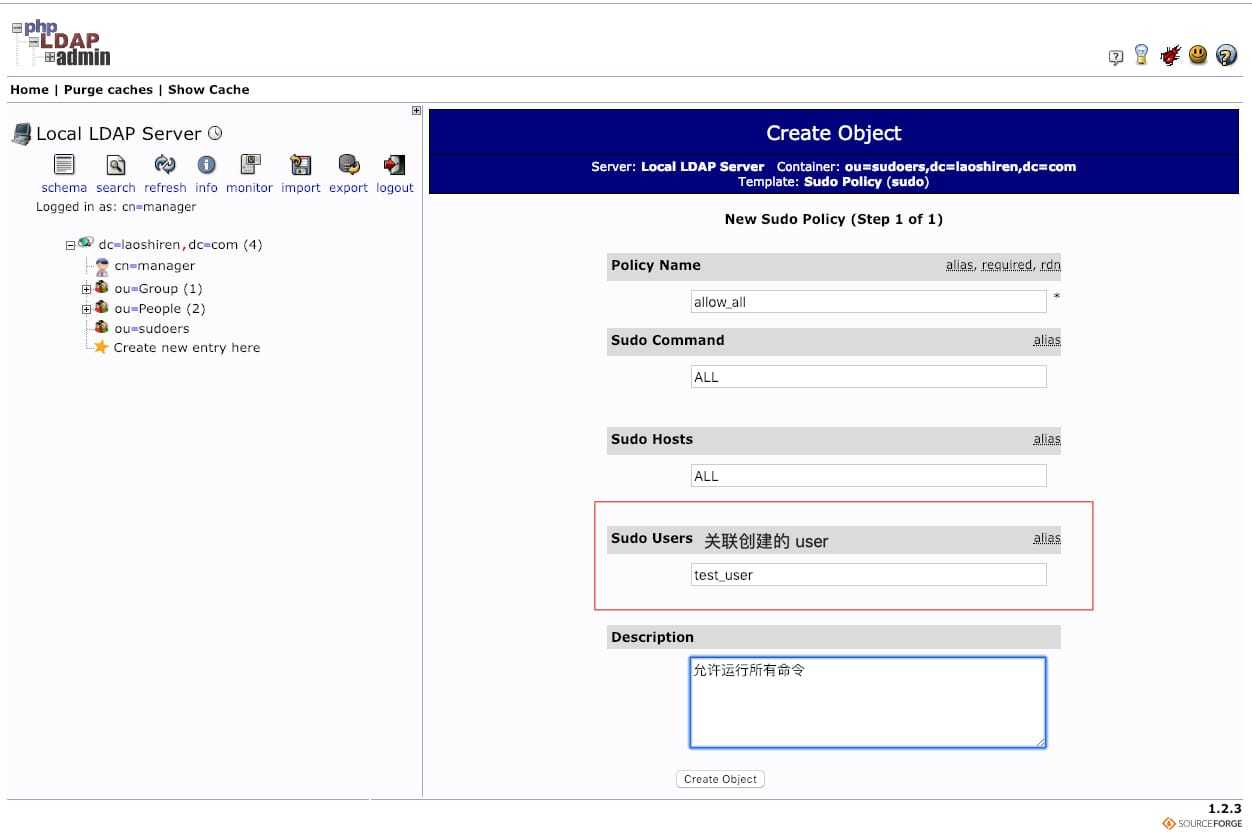Viewport: 1252px width, 832px height.
Task: Select Purge caches
Action: click(x=108, y=89)
